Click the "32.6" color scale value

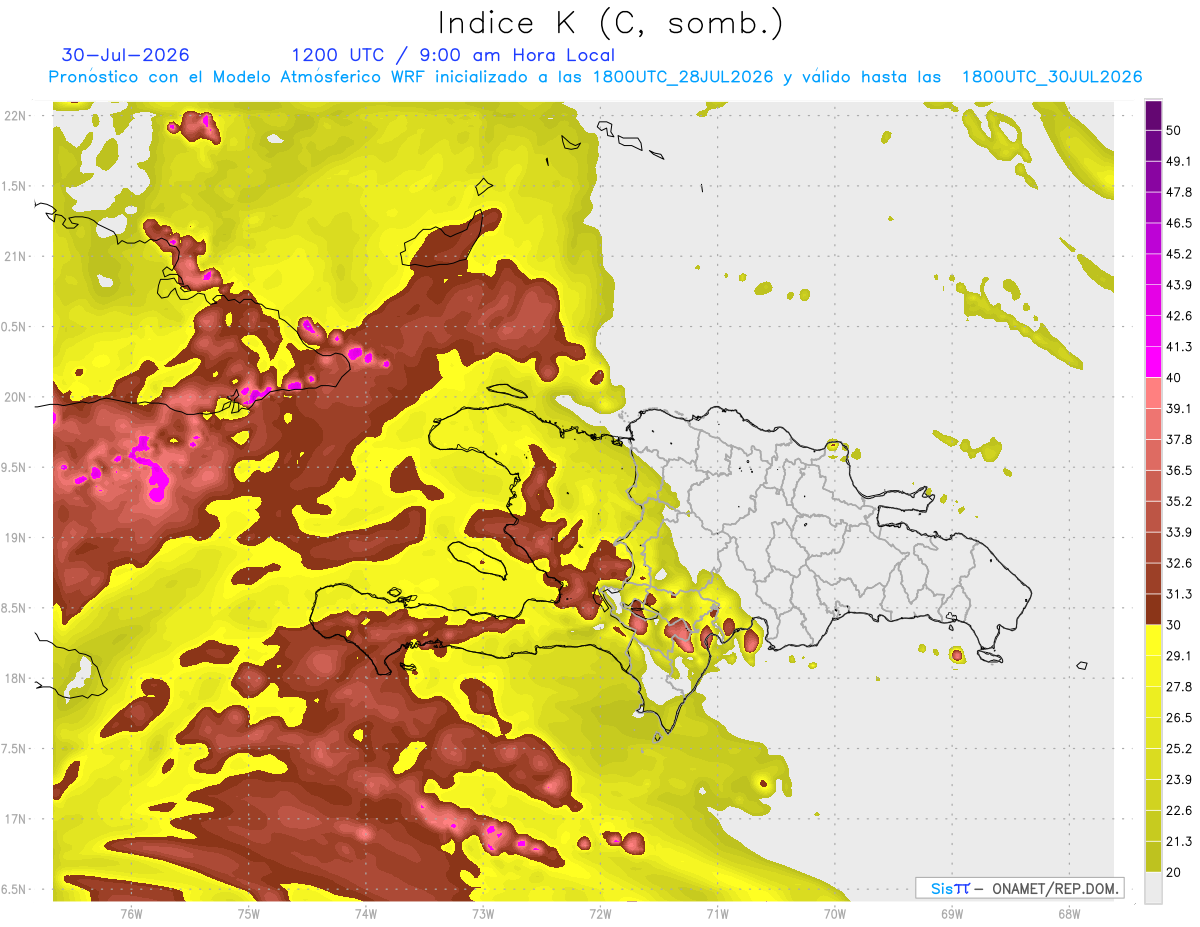pyautogui.click(x=1179, y=563)
